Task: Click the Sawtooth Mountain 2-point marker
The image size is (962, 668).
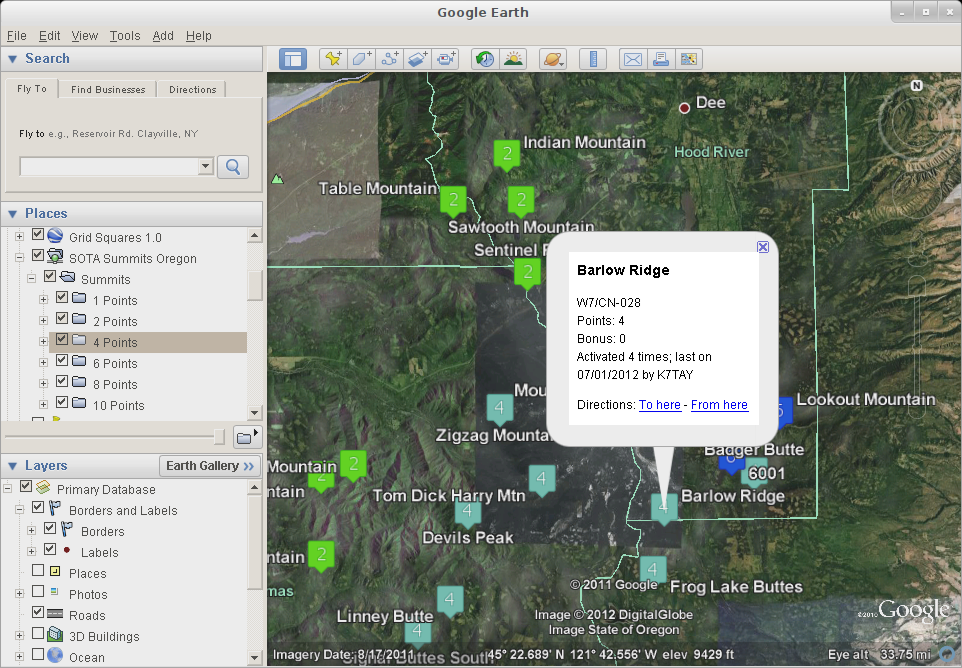Action: point(521,201)
